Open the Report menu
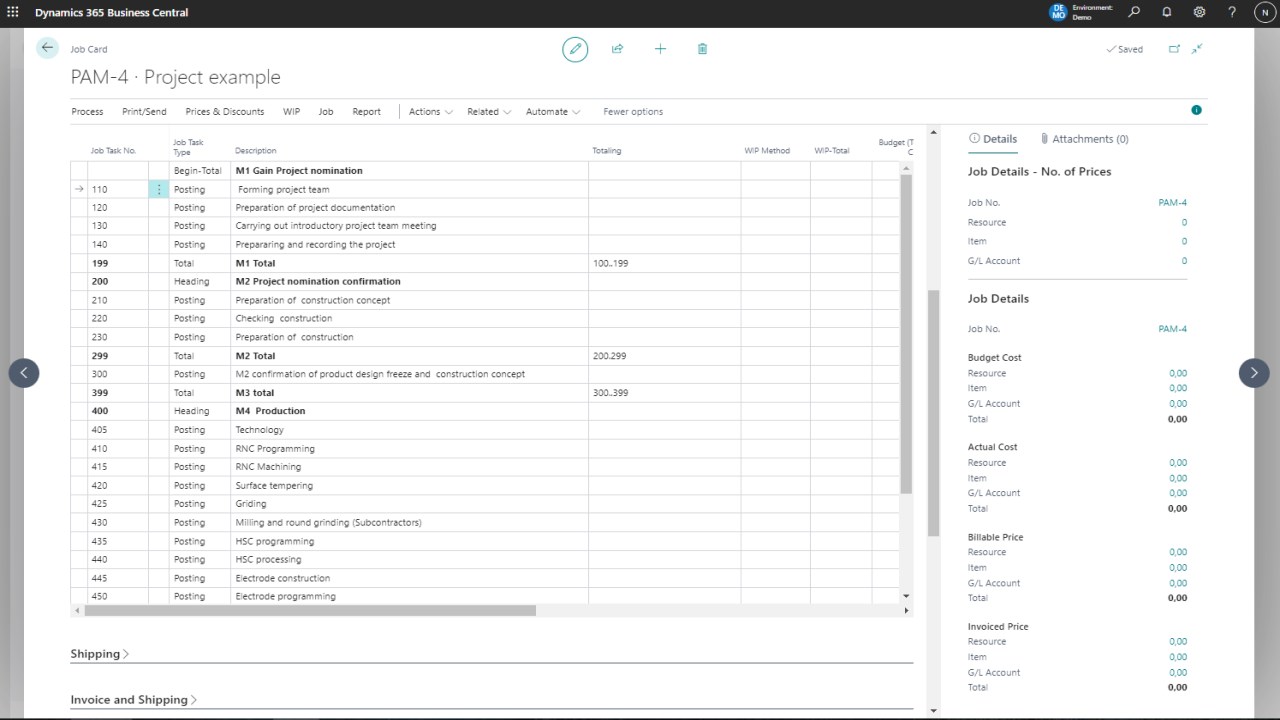 pos(366,111)
